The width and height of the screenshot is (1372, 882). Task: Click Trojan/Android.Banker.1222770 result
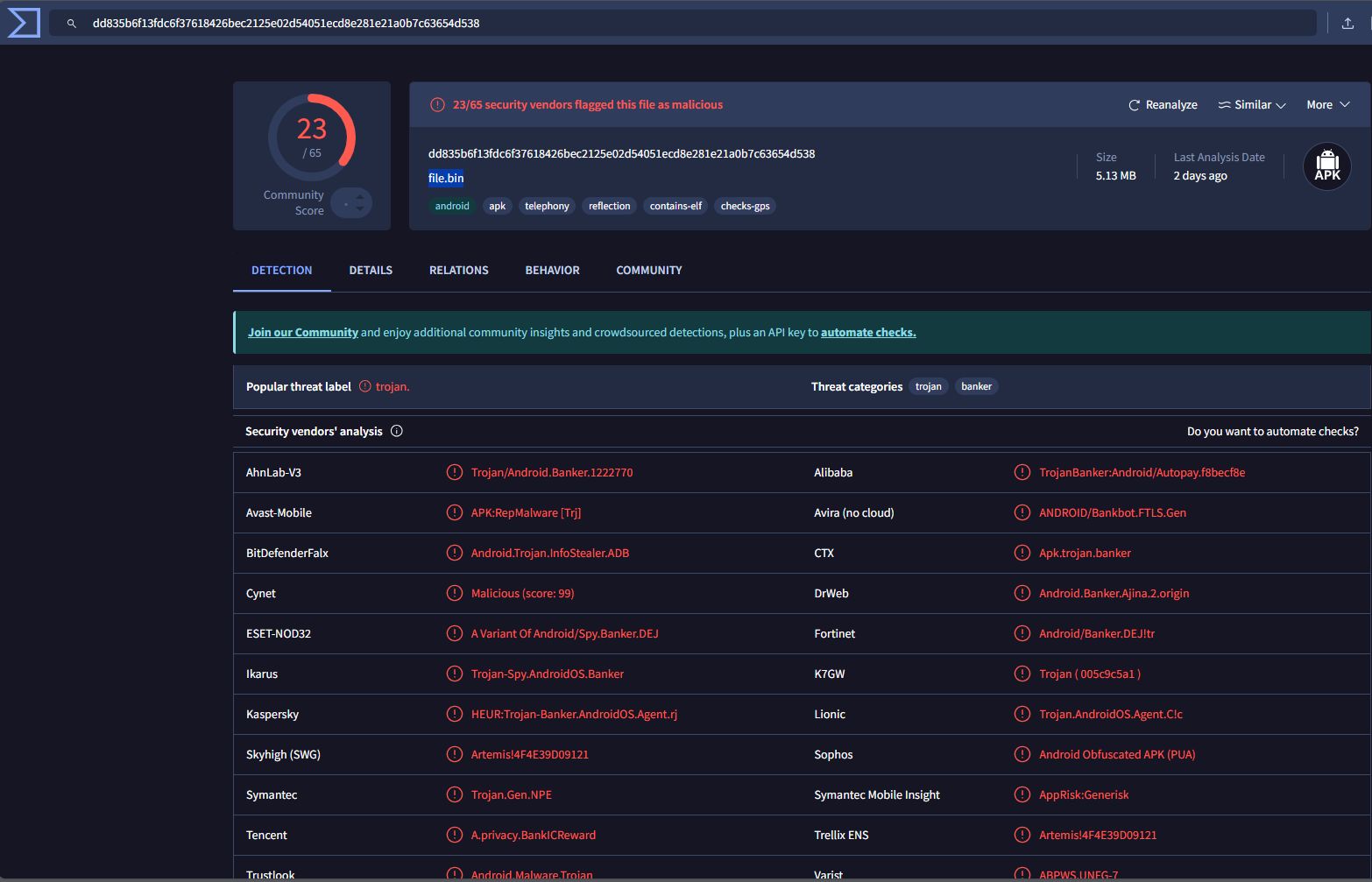(552, 472)
